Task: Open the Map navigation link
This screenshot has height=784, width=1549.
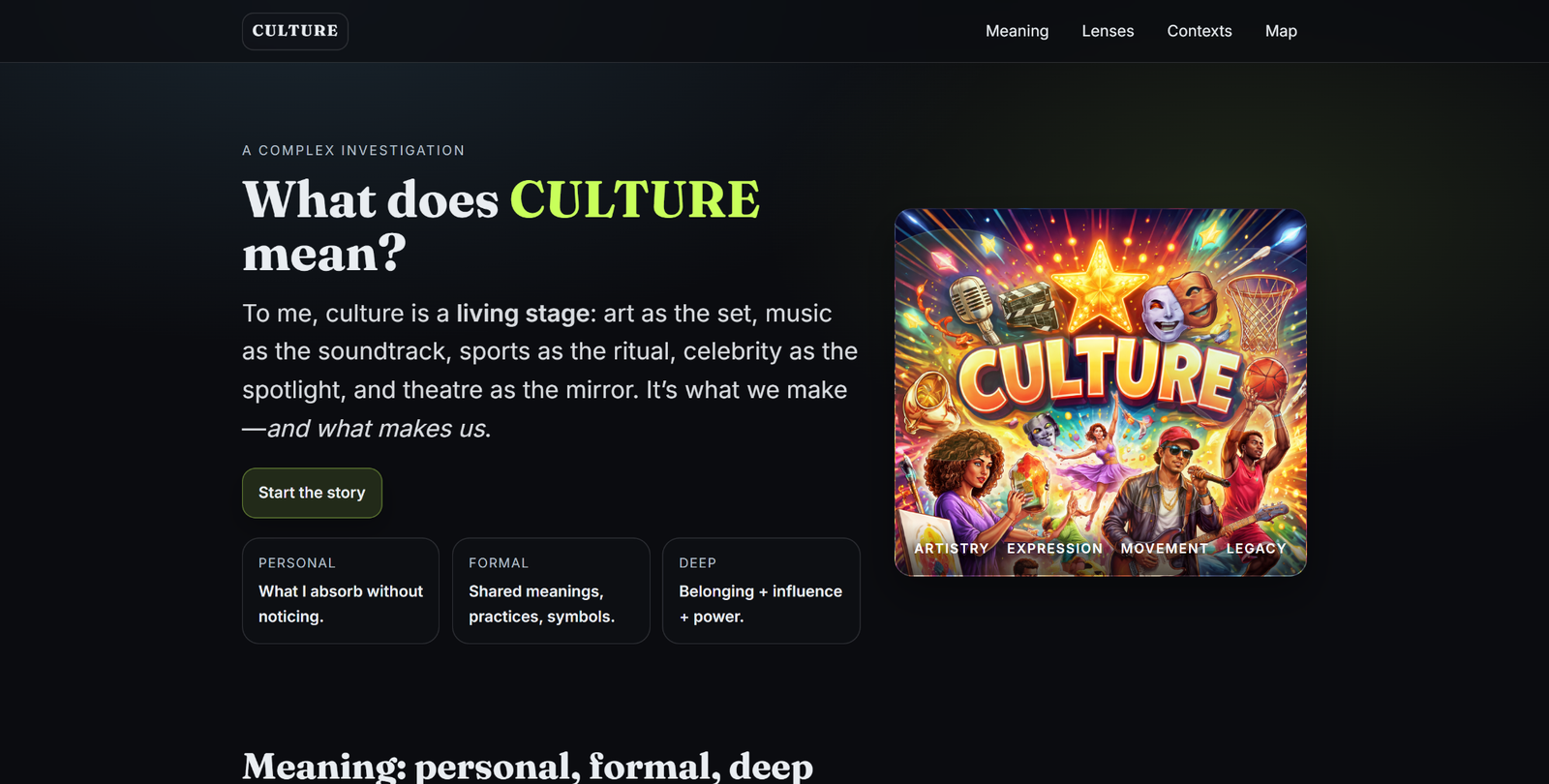Action: point(1280,31)
